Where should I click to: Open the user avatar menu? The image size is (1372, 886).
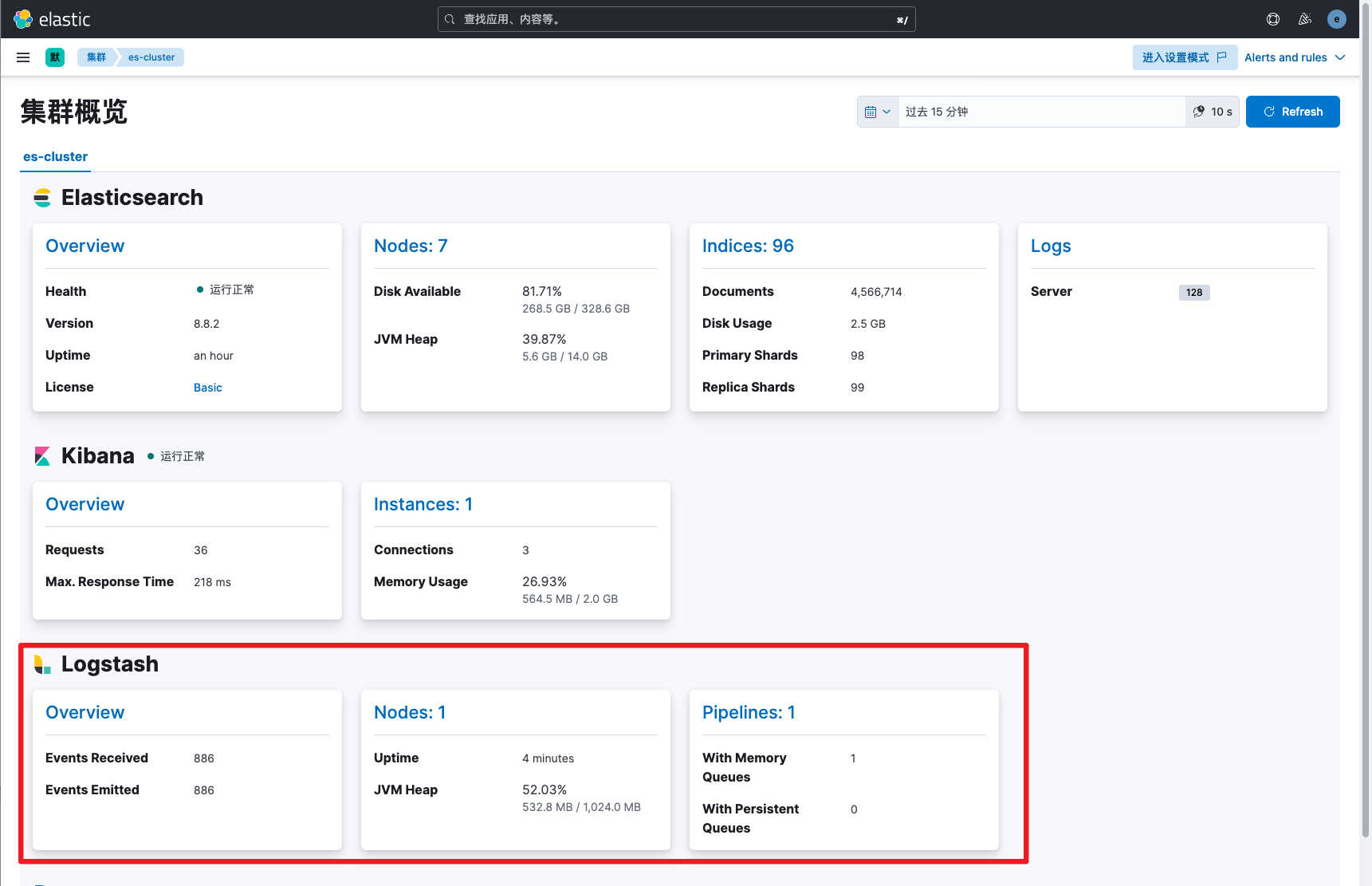coord(1337,19)
